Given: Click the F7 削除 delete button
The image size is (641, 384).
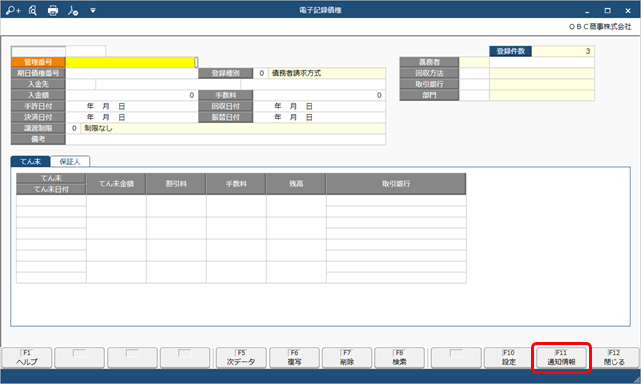Looking at the screenshot, I should (347, 357).
